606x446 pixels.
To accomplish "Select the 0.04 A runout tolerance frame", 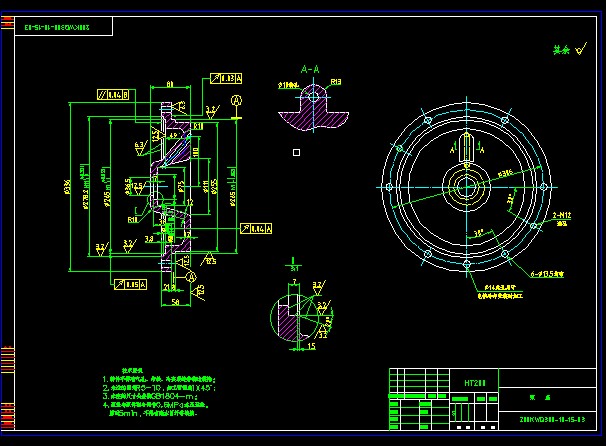I will coord(256,228).
